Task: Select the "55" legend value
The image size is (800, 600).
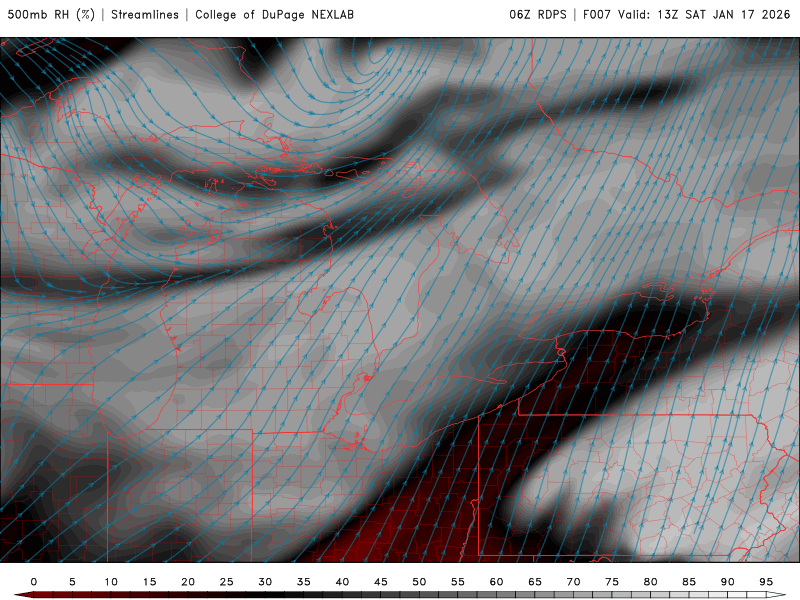Action: [458, 582]
